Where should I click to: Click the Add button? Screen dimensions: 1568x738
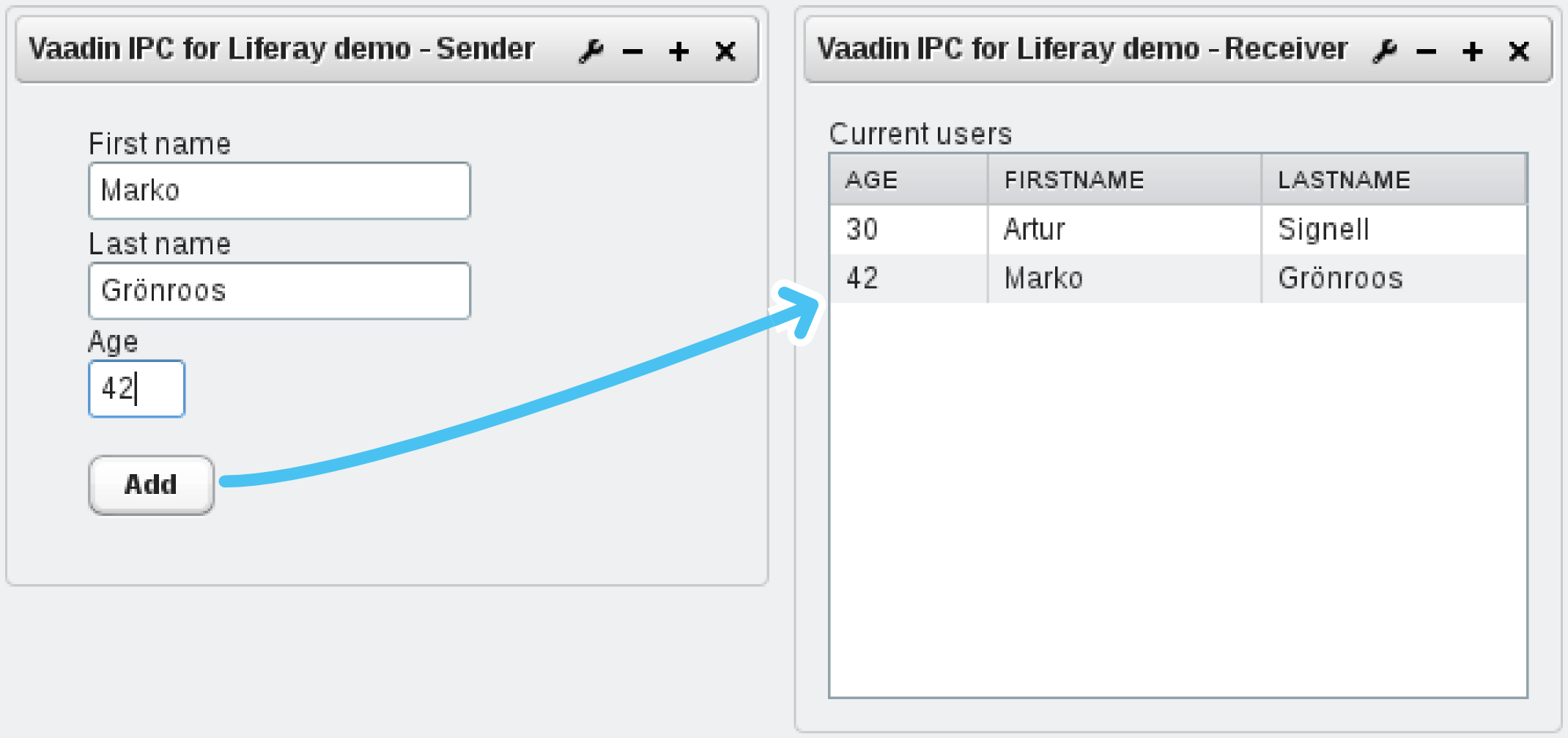151,485
